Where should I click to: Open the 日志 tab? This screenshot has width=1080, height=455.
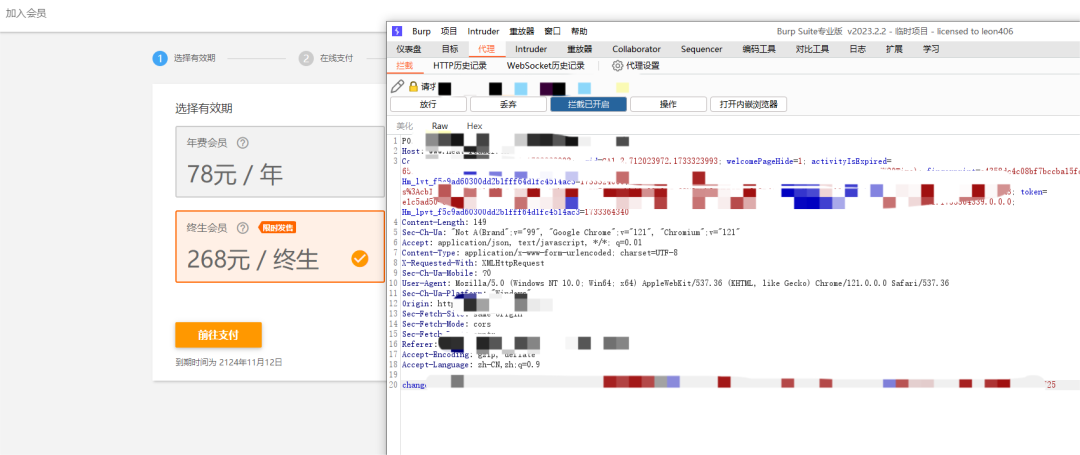tap(858, 49)
